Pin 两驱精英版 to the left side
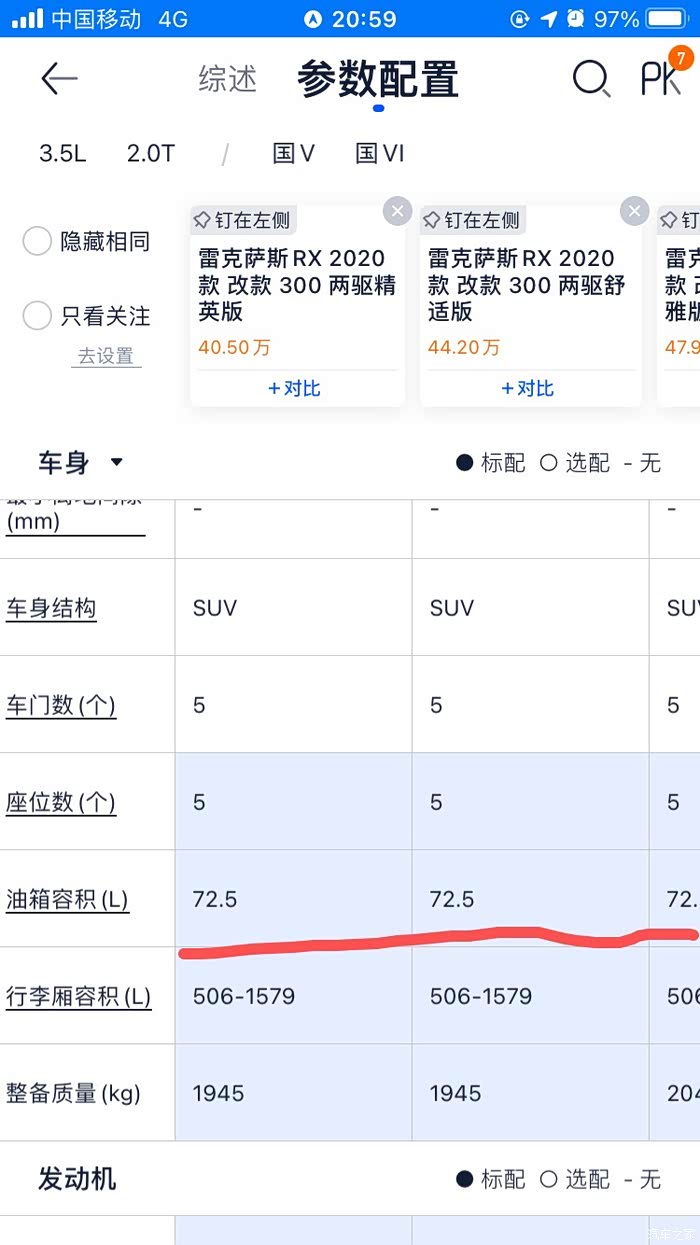The height and width of the screenshot is (1245, 700). [241, 220]
